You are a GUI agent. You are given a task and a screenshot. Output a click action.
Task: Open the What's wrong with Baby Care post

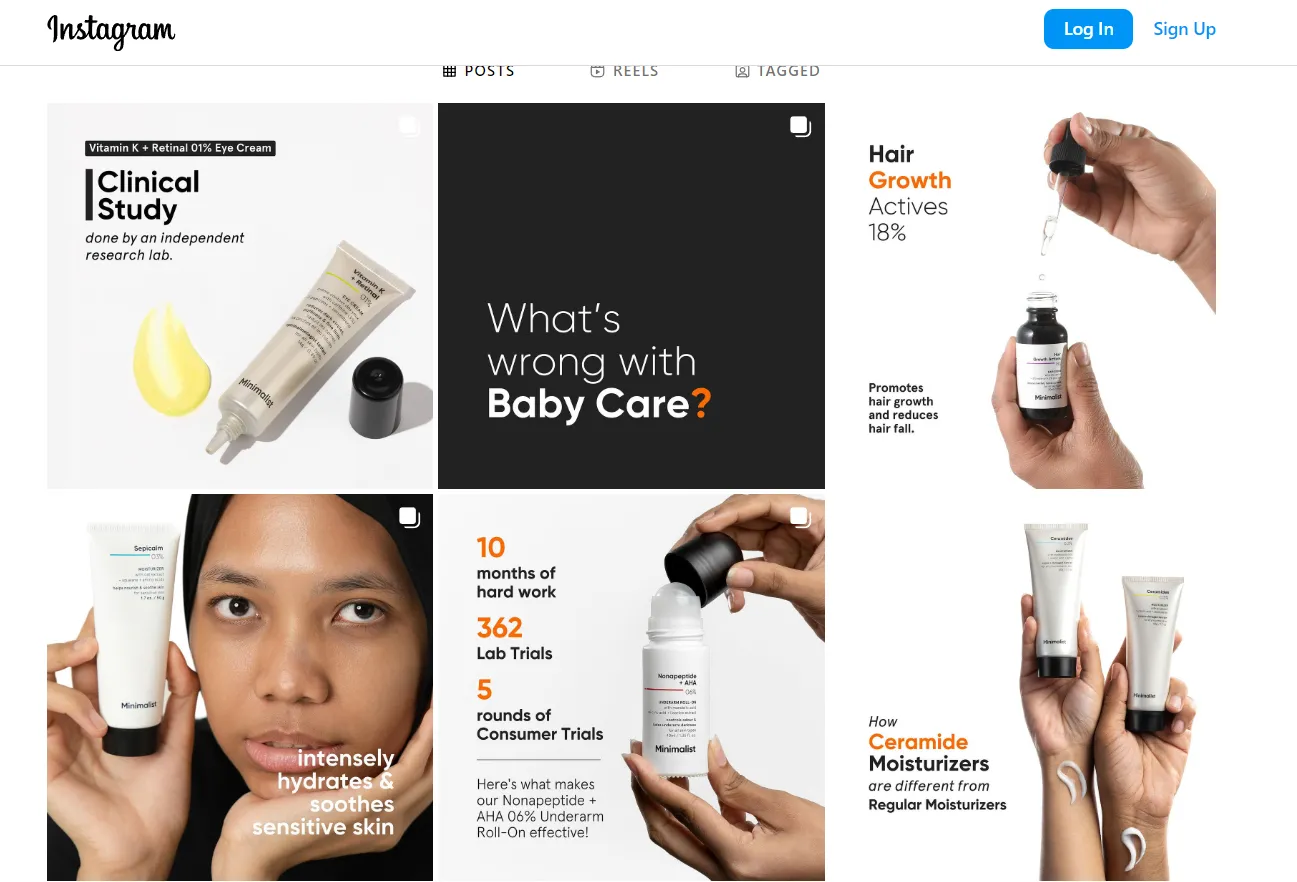(631, 296)
